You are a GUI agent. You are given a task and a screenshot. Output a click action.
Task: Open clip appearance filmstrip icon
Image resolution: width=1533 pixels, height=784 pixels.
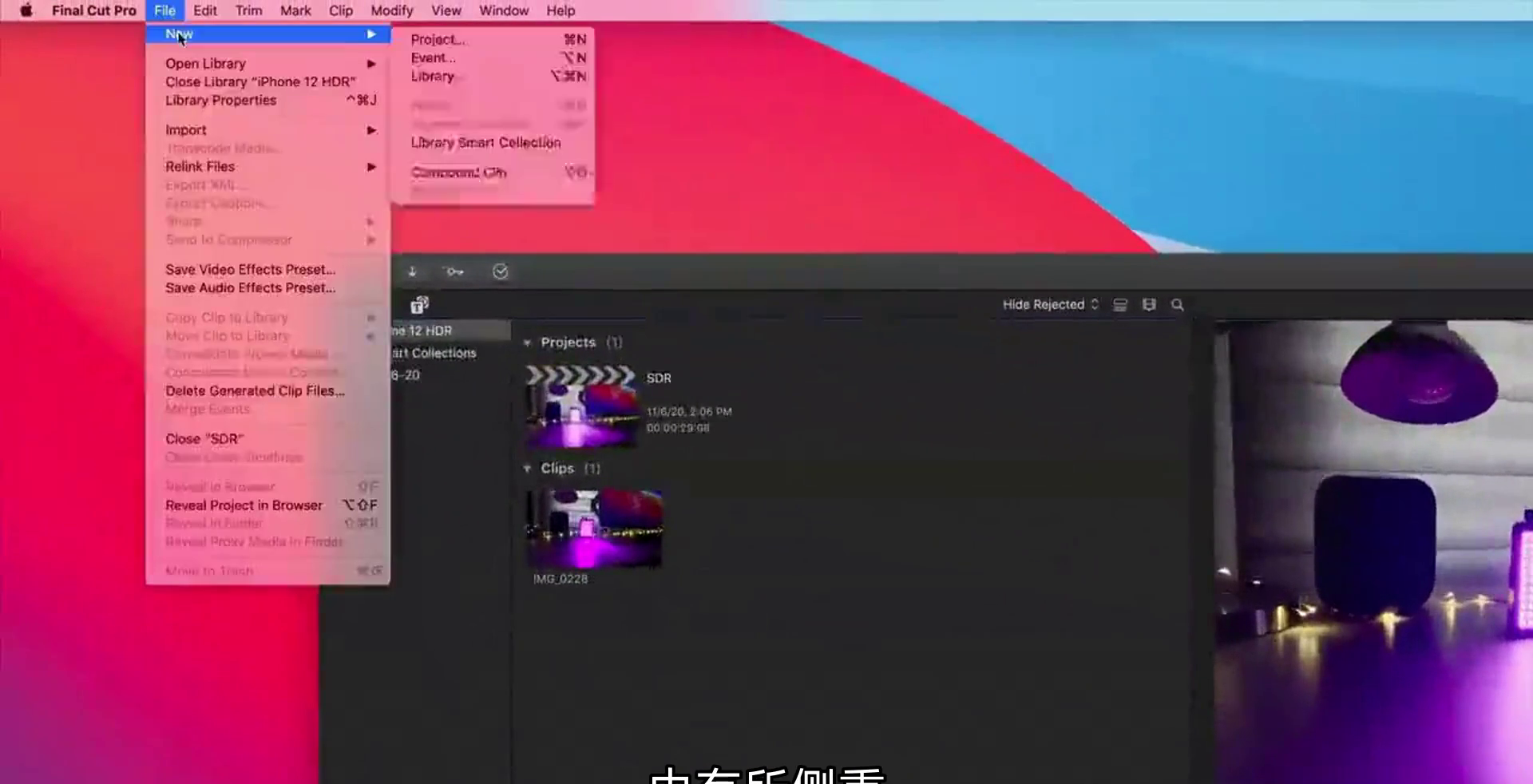click(1149, 305)
